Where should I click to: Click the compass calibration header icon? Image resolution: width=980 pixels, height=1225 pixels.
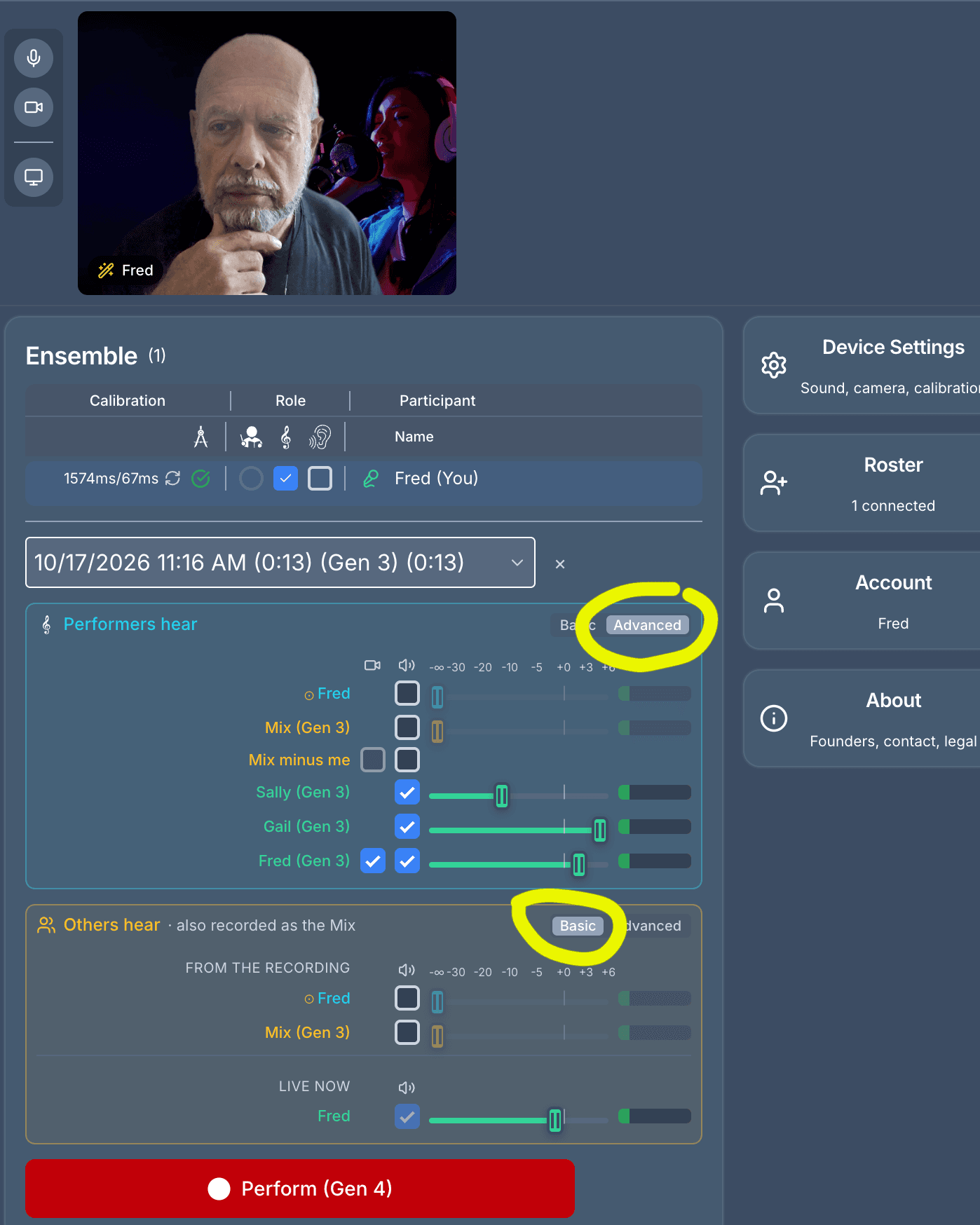(201, 437)
